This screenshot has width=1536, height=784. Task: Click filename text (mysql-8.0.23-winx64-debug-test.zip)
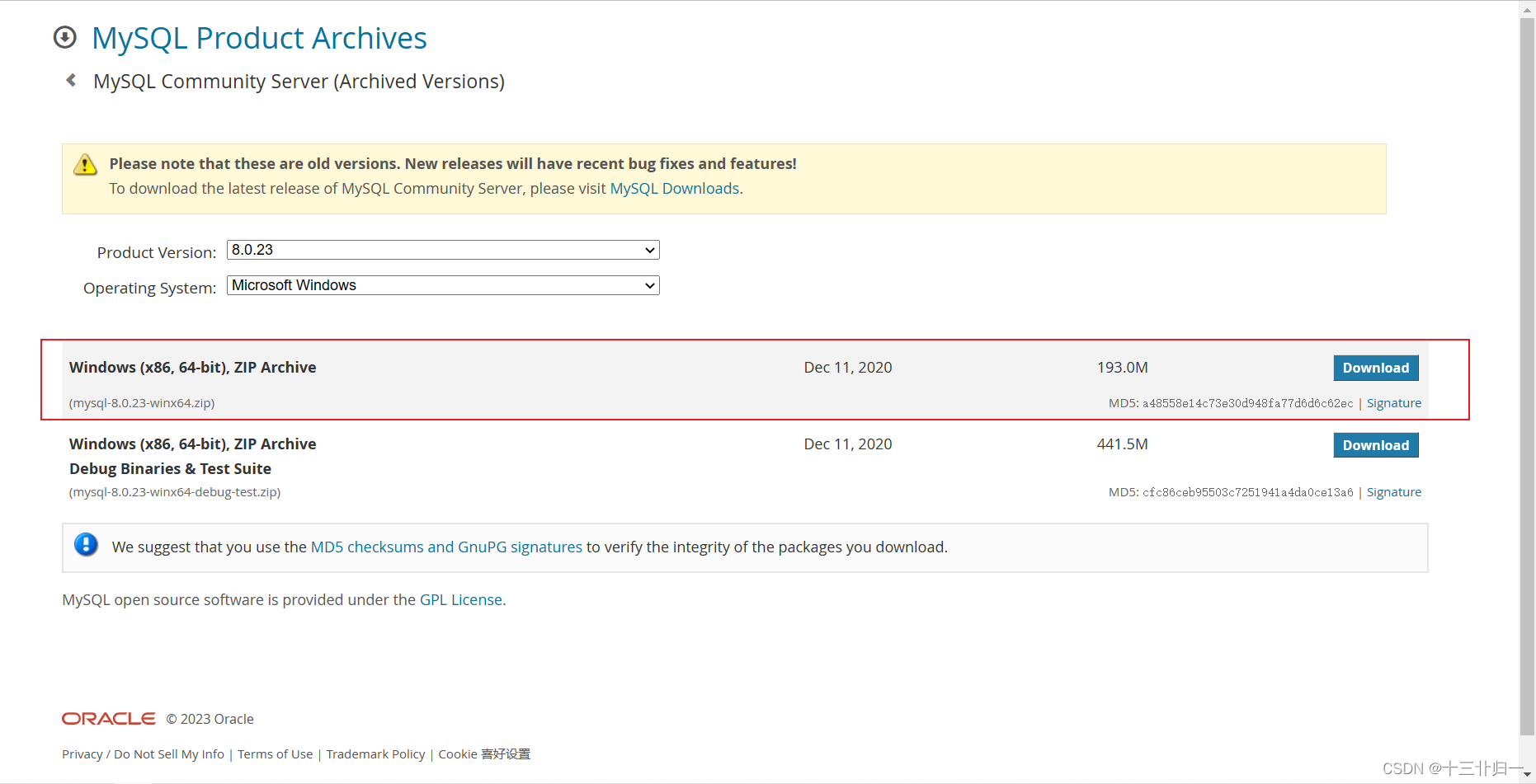coord(175,492)
